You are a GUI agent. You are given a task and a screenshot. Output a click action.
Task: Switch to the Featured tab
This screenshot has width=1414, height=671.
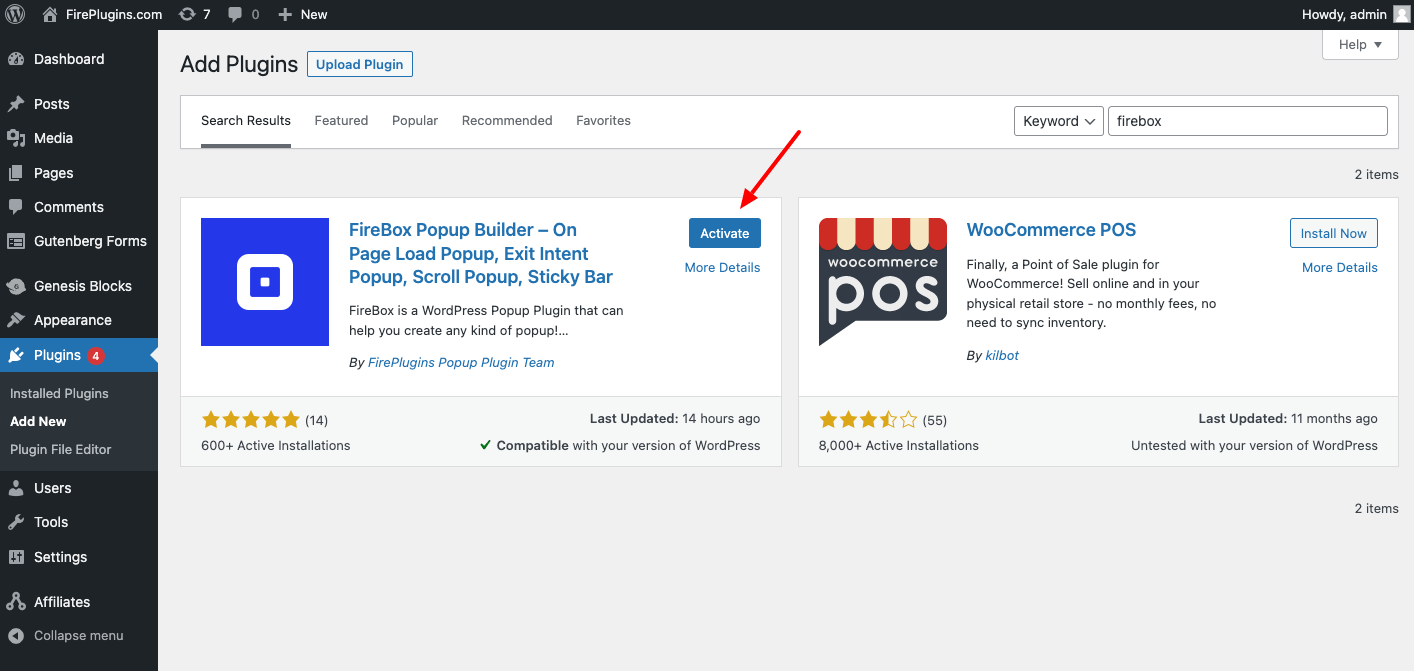coord(342,121)
